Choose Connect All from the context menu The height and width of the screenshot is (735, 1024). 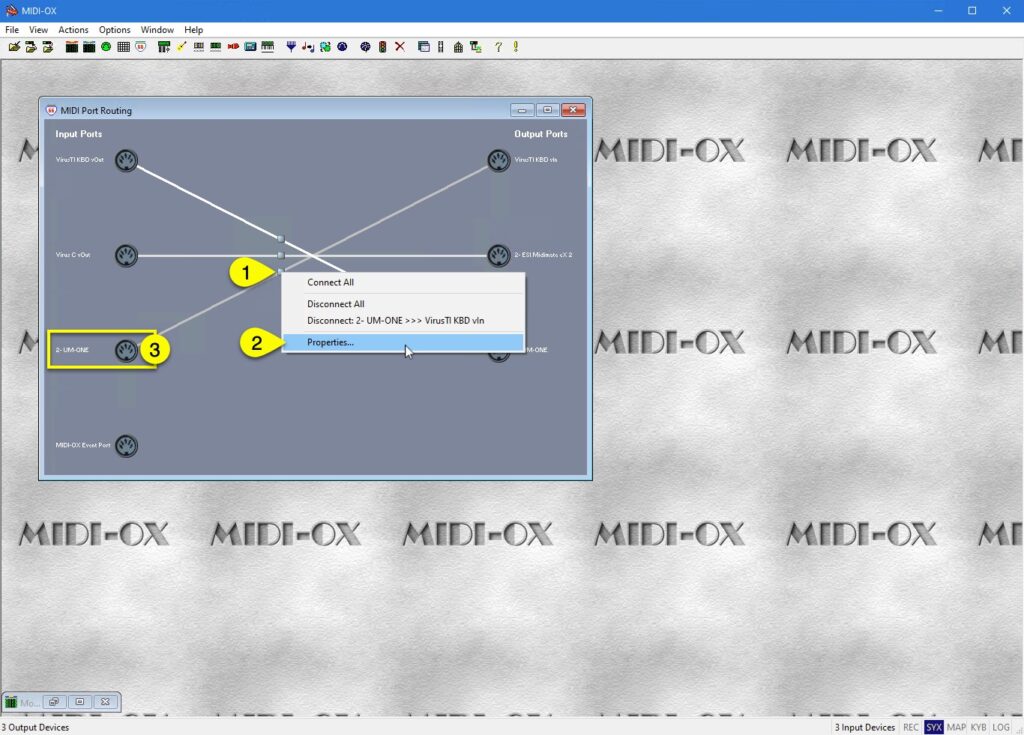(x=330, y=282)
